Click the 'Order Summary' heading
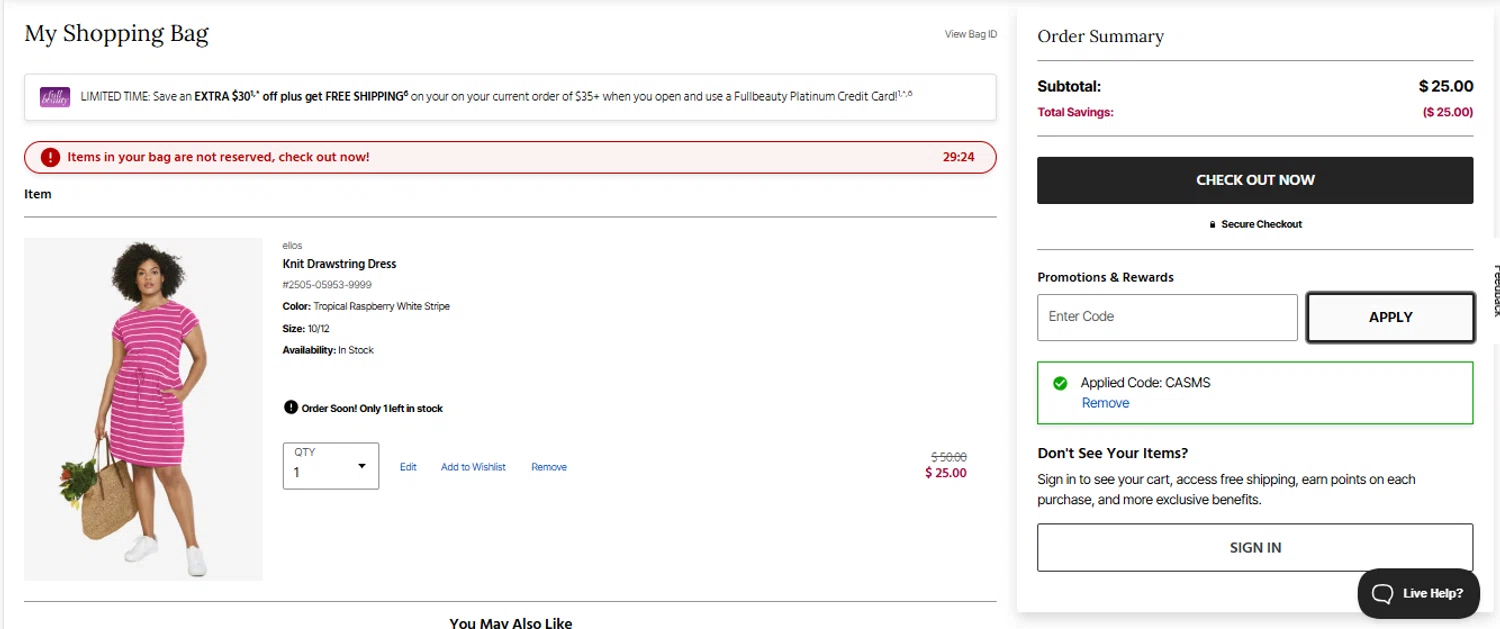1500x629 pixels. point(1100,36)
